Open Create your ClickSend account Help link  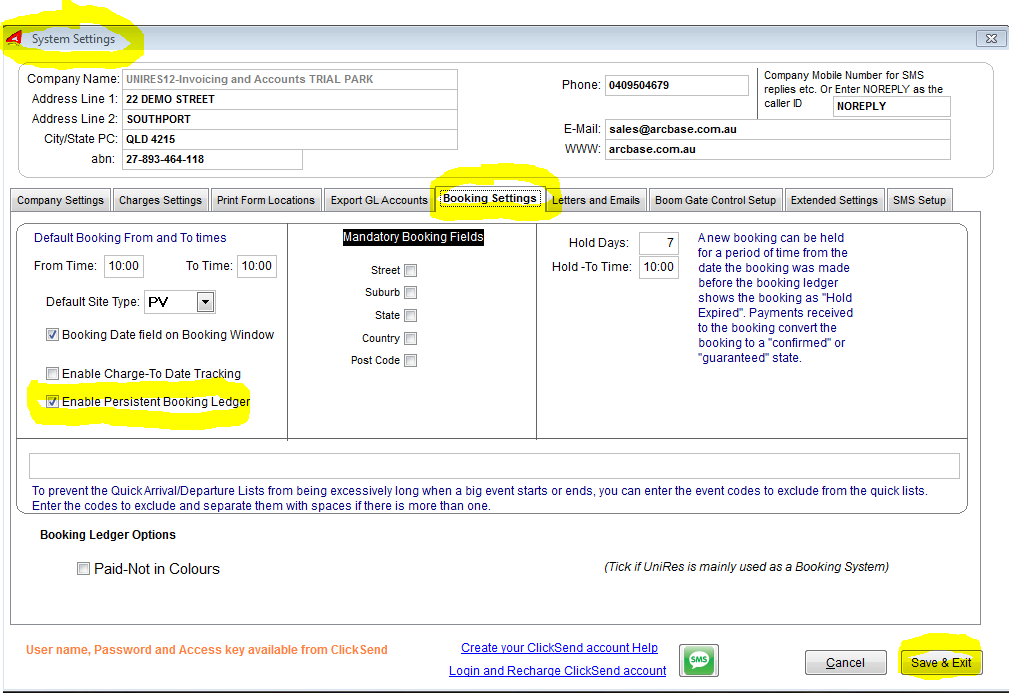coord(559,648)
